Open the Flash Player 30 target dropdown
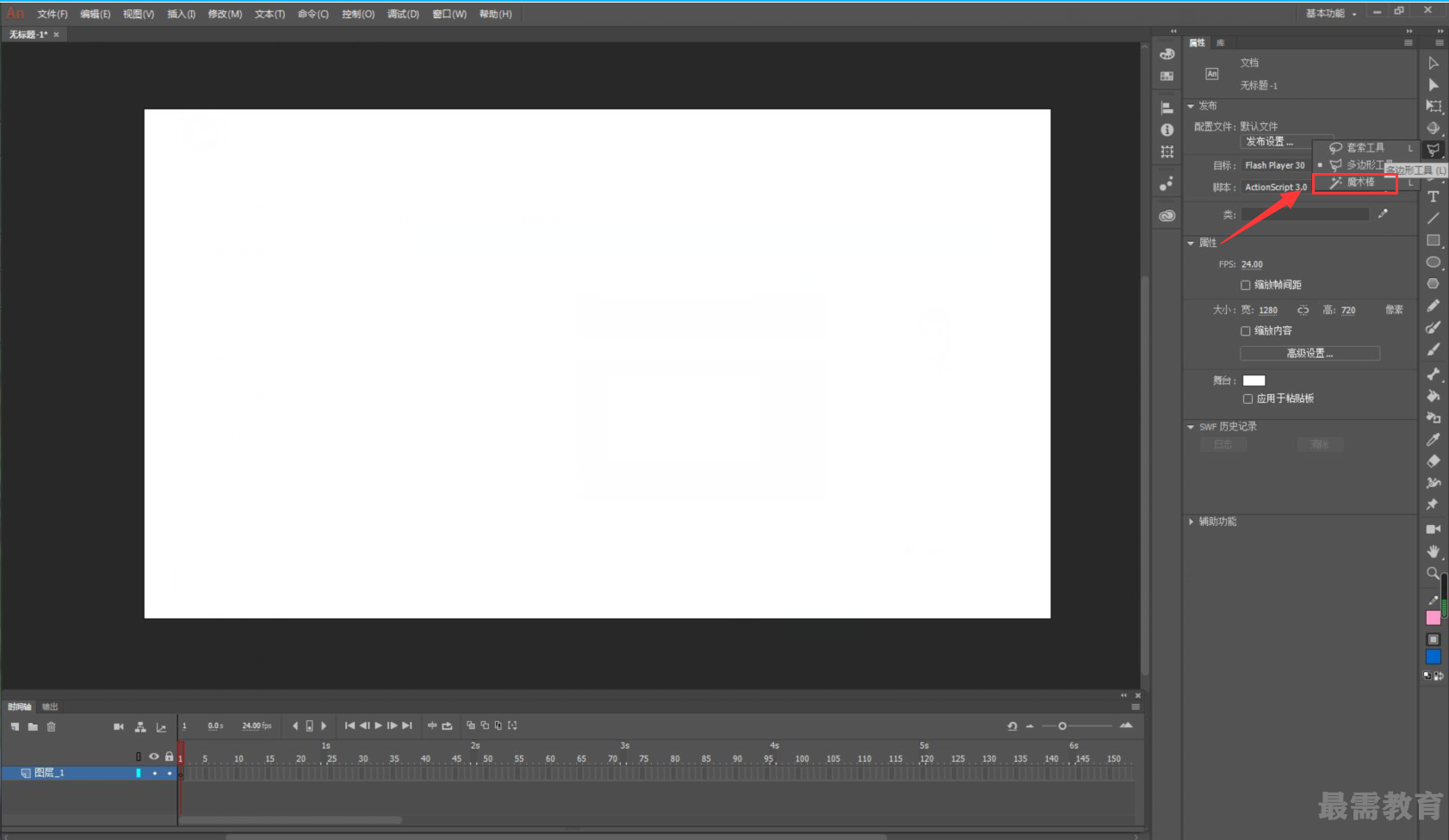The width and height of the screenshot is (1449, 840). [x=1276, y=165]
